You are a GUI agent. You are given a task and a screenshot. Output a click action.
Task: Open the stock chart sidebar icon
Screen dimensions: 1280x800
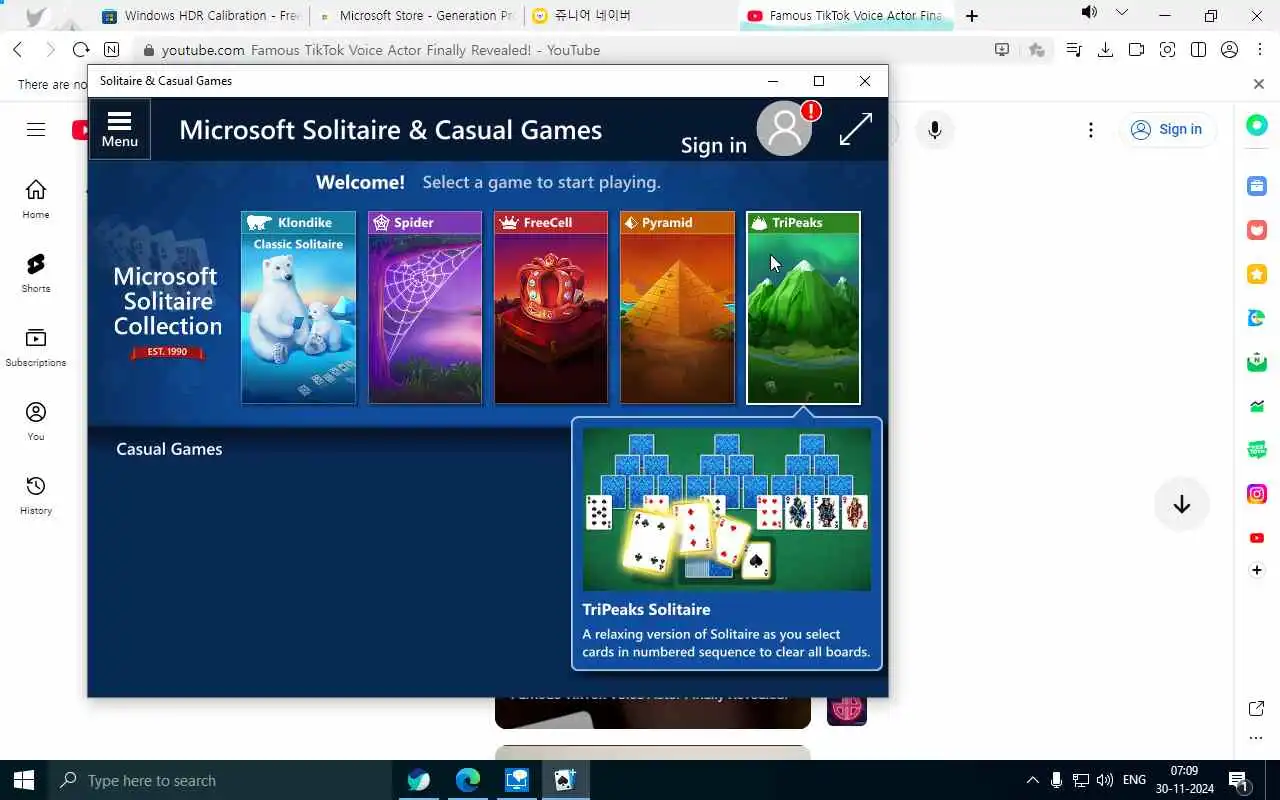click(x=1257, y=406)
